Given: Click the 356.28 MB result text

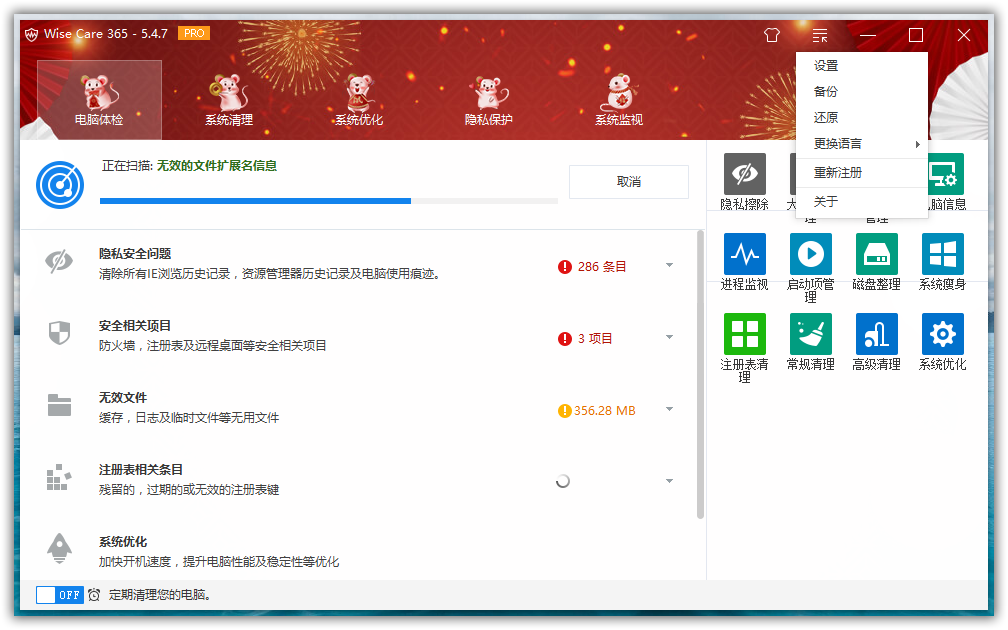Looking at the screenshot, I should pyautogui.click(x=604, y=411).
